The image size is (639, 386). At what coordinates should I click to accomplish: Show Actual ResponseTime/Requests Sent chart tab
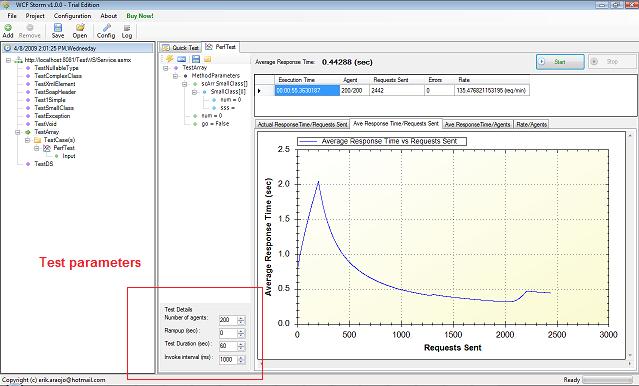tap(302, 124)
